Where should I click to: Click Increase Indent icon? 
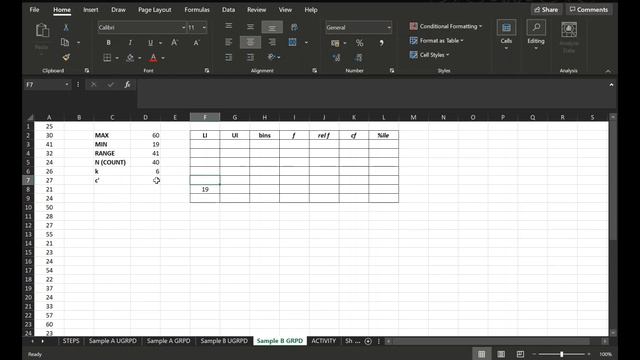[x=250, y=57]
